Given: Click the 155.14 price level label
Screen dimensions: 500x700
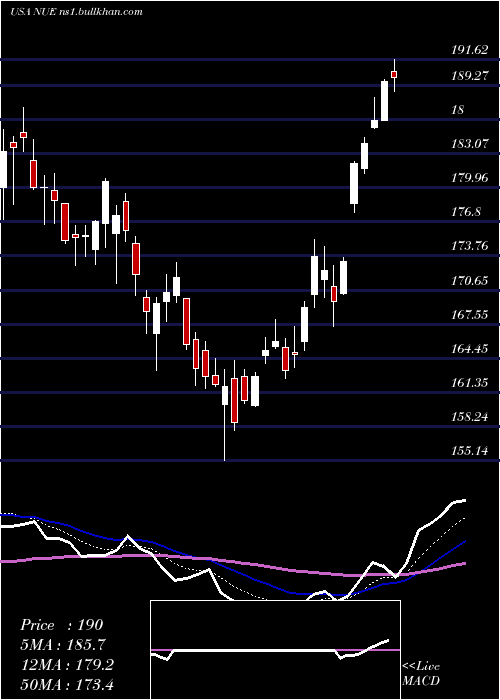Looking at the screenshot, I should pyautogui.click(x=469, y=450).
